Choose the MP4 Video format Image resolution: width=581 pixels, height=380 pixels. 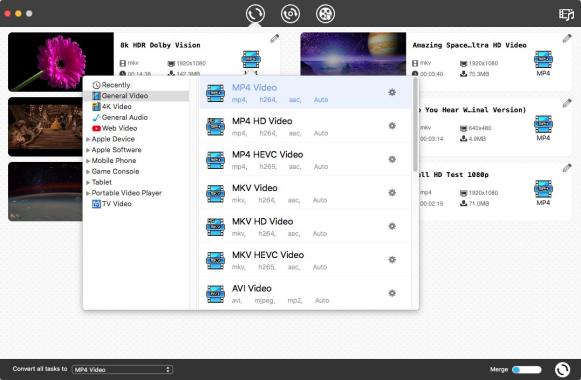[x=305, y=93]
